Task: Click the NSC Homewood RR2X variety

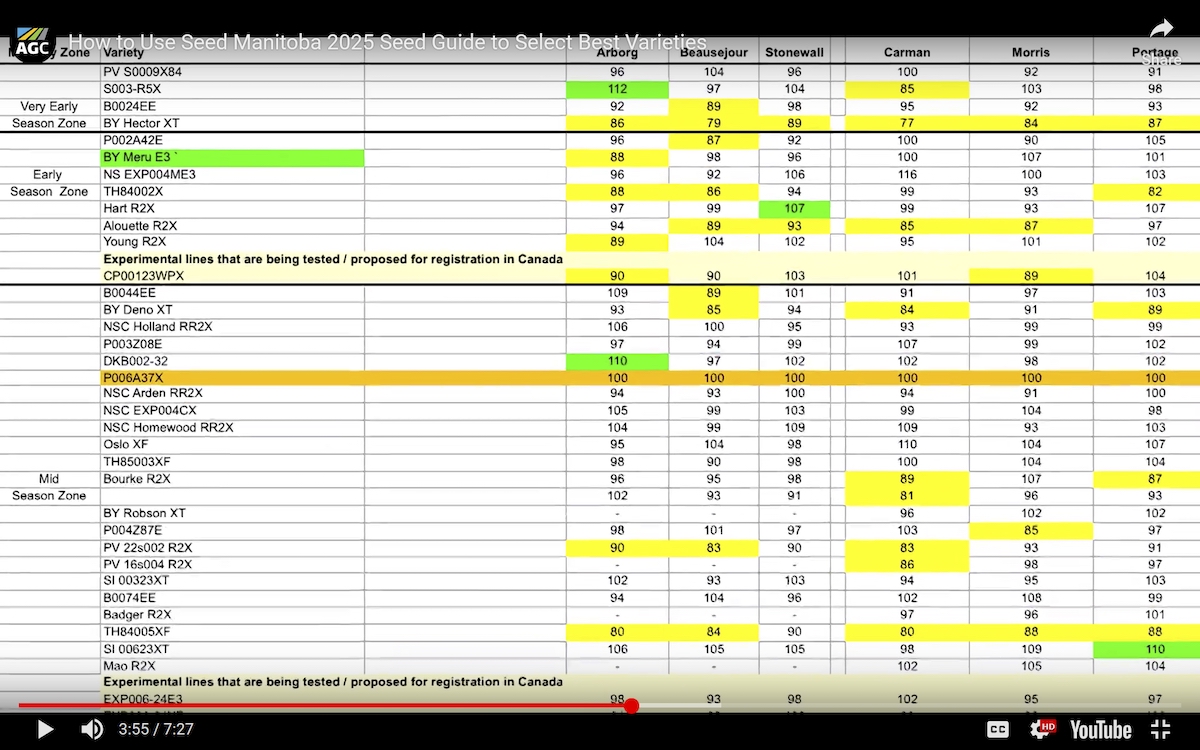Action: (x=168, y=427)
